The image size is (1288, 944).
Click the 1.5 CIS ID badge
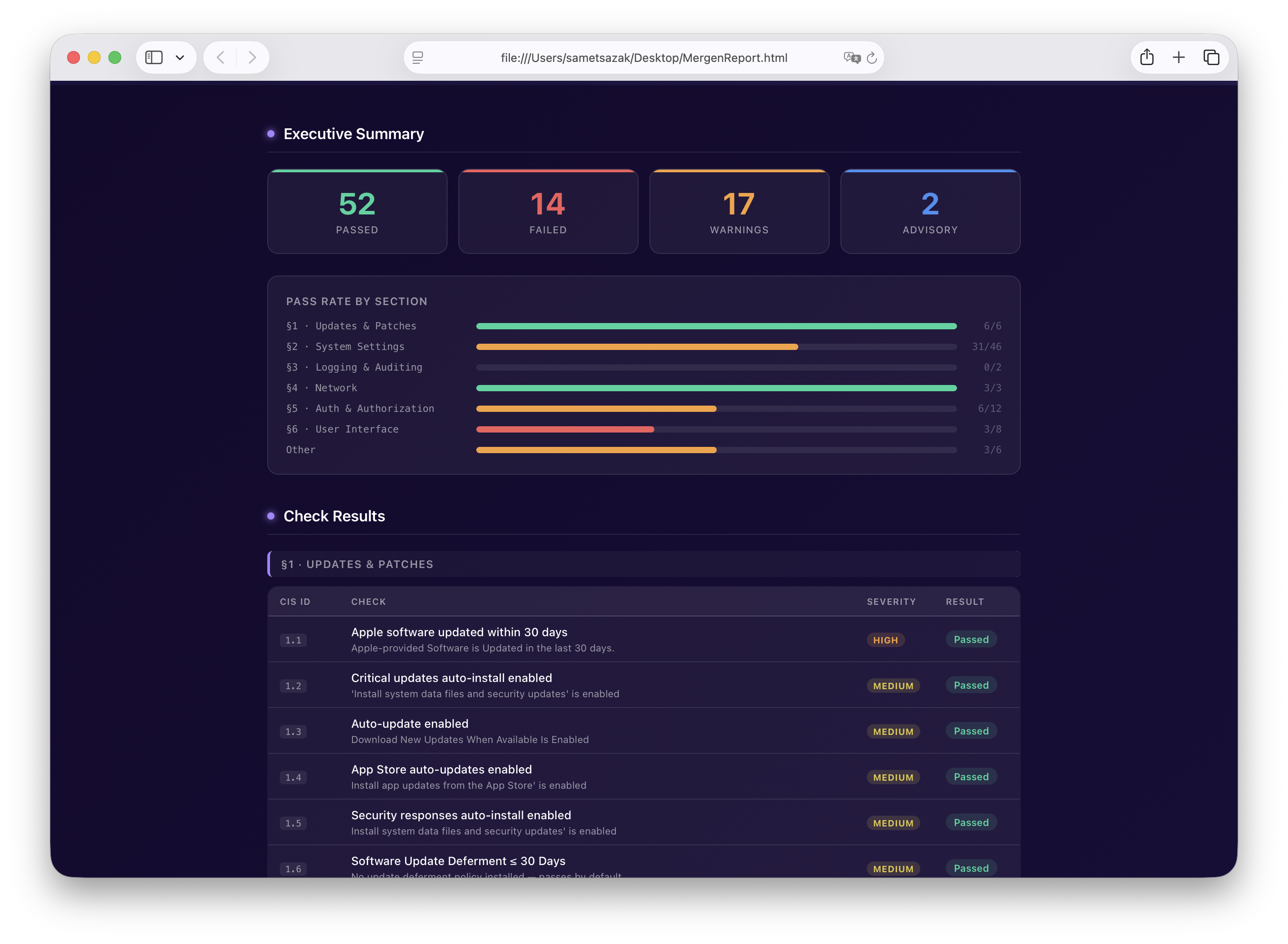coord(293,823)
